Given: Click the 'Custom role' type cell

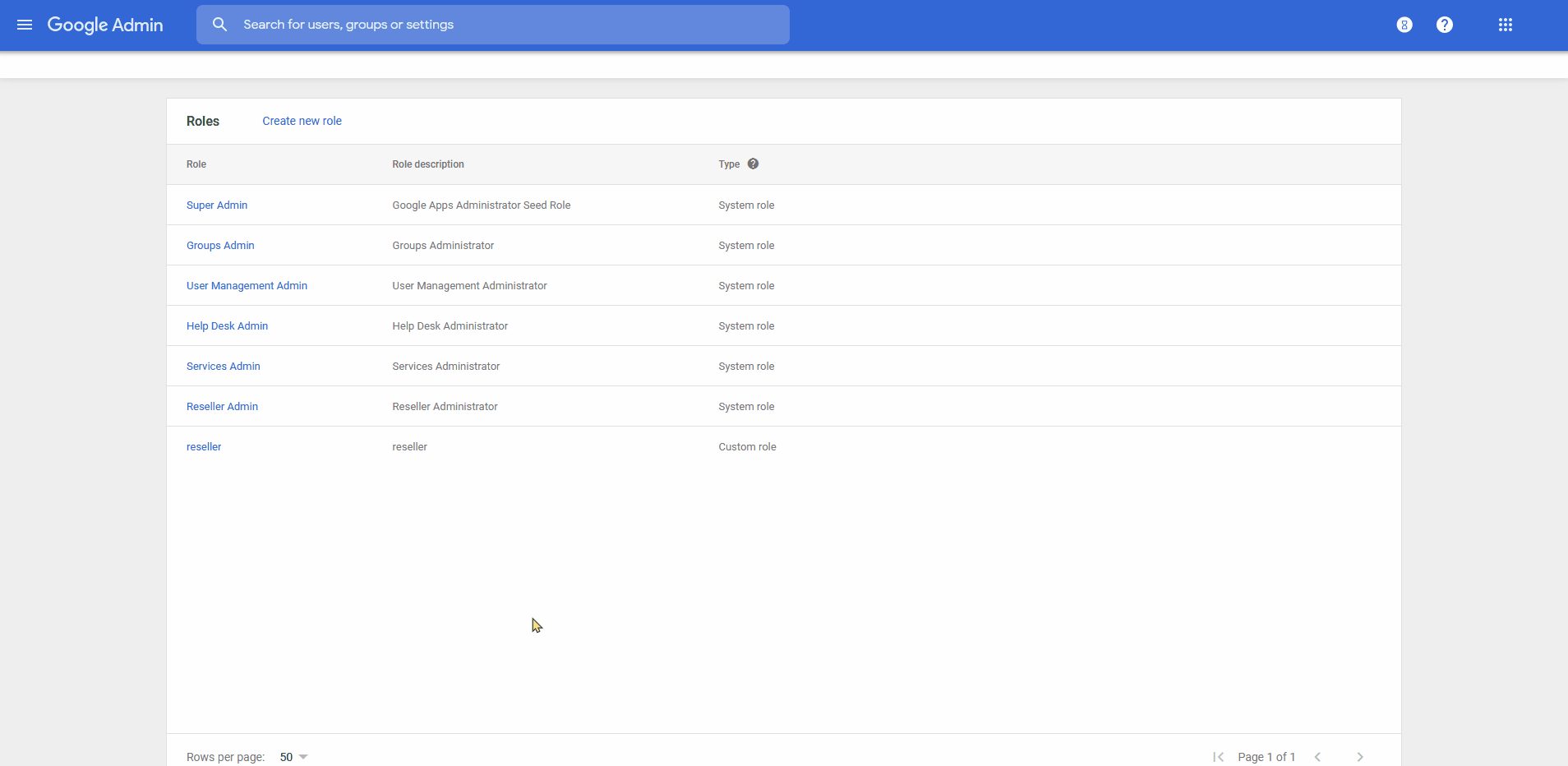Looking at the screenshot, I should pos(747,447).
